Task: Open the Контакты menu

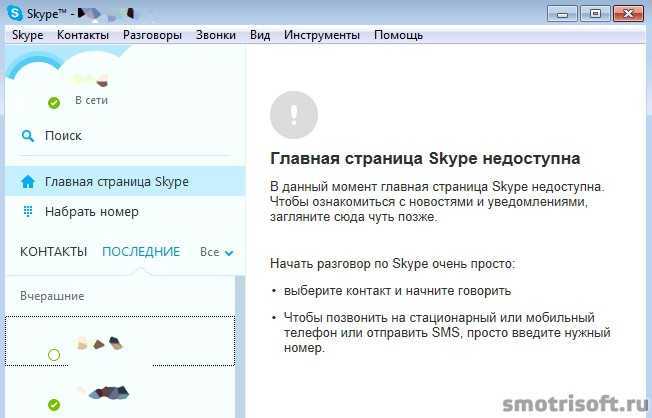Action: 83,35
